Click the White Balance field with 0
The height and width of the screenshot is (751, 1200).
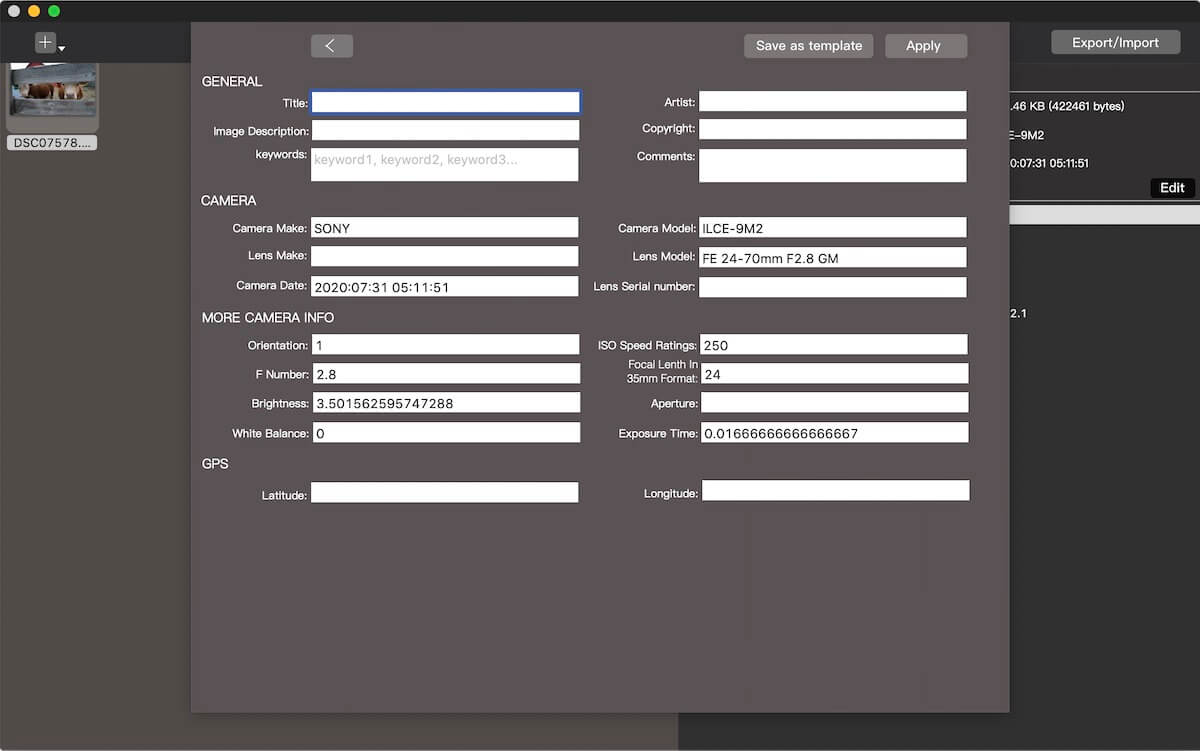click(446, 433)
